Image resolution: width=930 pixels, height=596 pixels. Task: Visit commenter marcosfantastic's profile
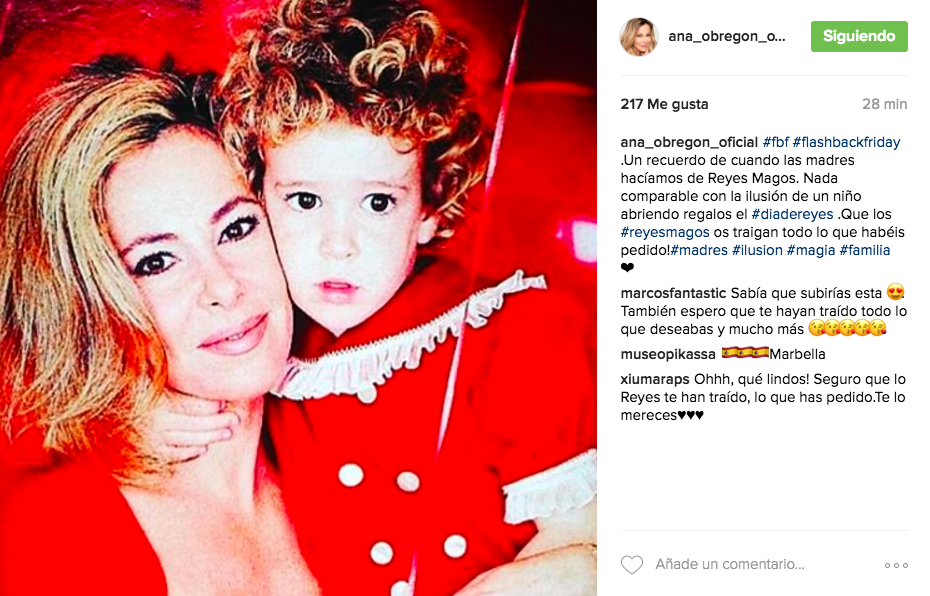(x=673, y=293)
